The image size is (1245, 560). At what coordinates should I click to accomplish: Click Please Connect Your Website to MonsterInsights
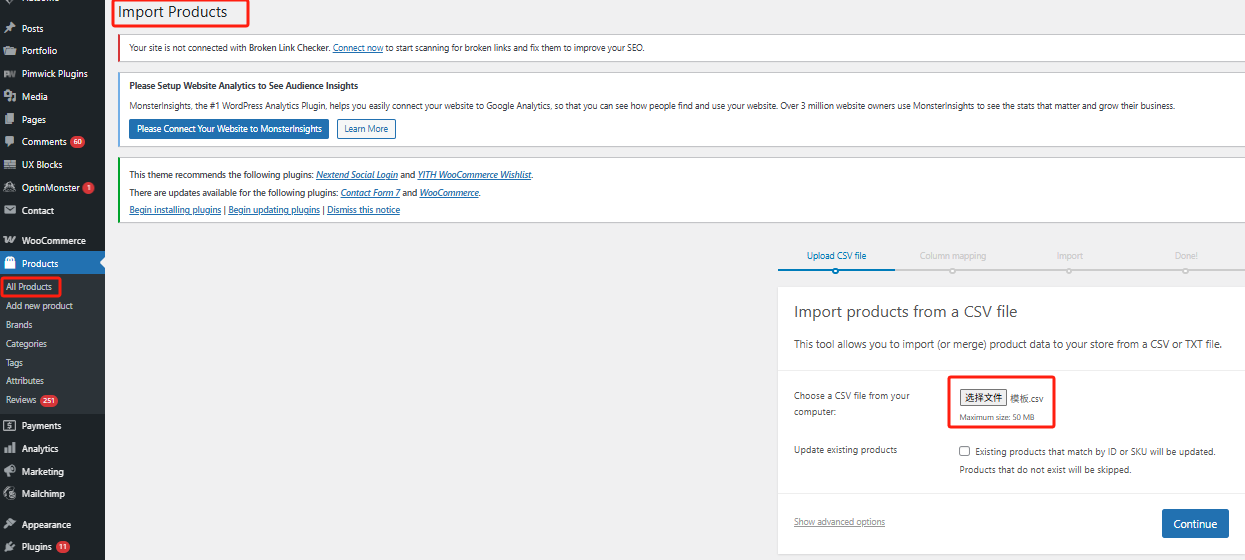pos(229,129)
